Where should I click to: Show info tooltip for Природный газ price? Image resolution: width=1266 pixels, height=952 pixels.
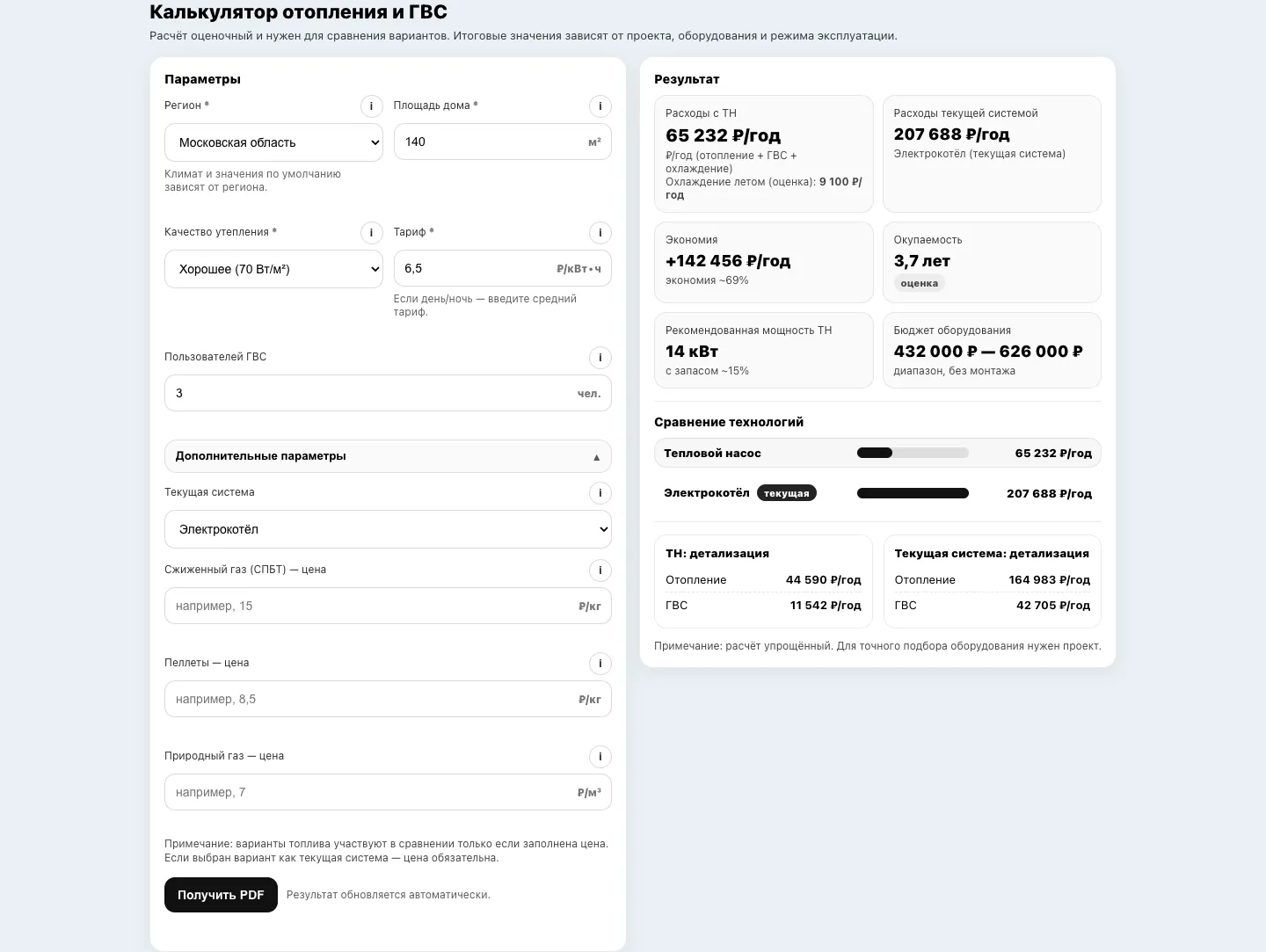pyautogui.click(x=600, y=757)
